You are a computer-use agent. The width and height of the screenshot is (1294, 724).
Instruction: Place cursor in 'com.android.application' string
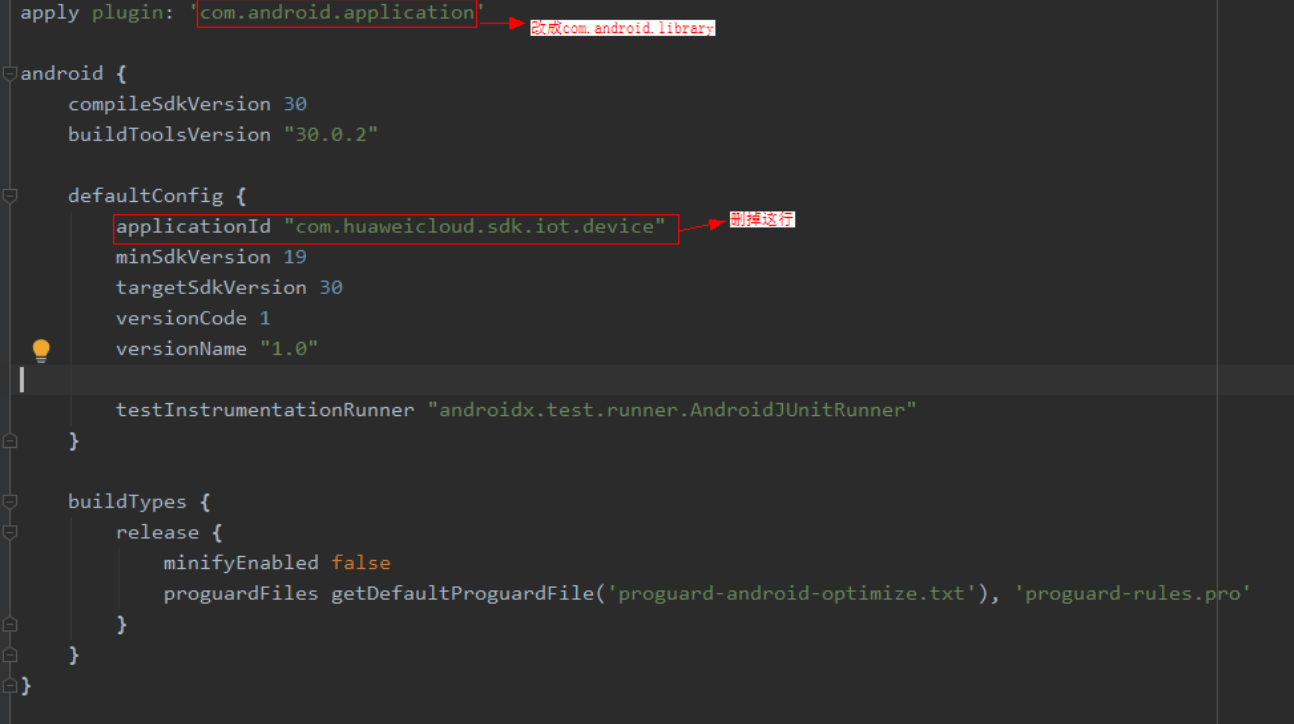coord(337,13)
